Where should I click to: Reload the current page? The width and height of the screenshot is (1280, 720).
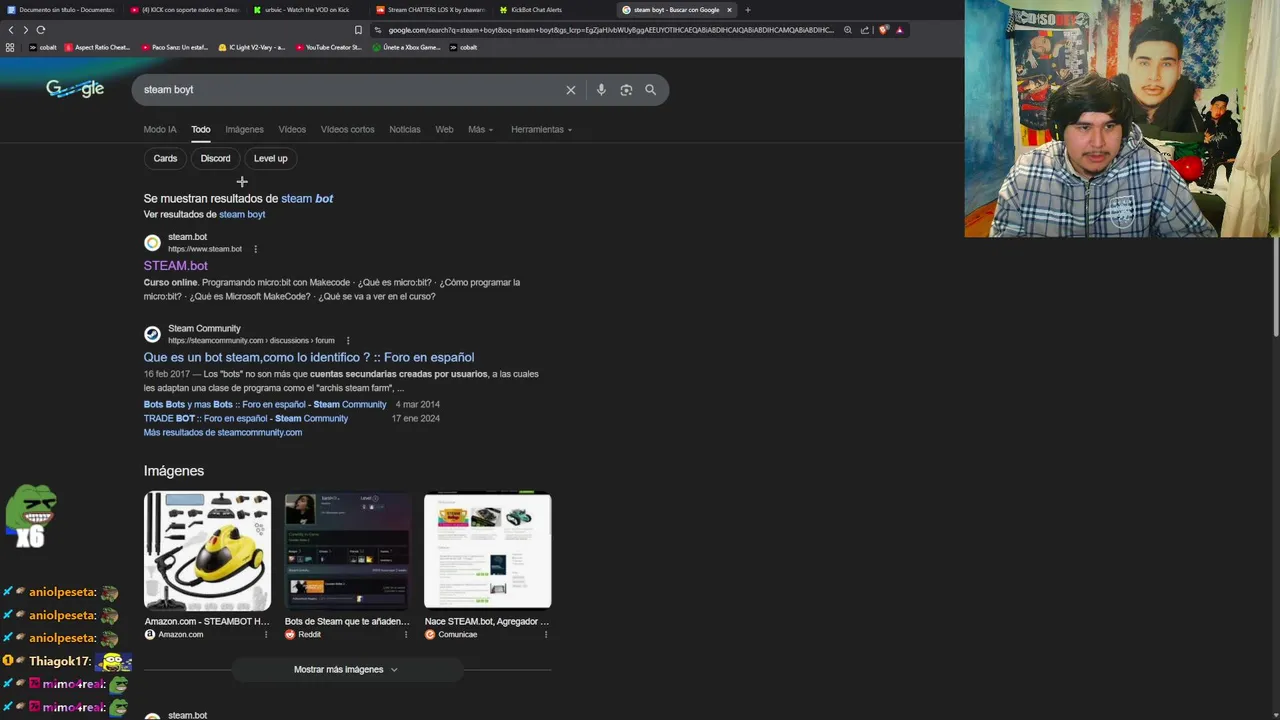tap(41, 30)
